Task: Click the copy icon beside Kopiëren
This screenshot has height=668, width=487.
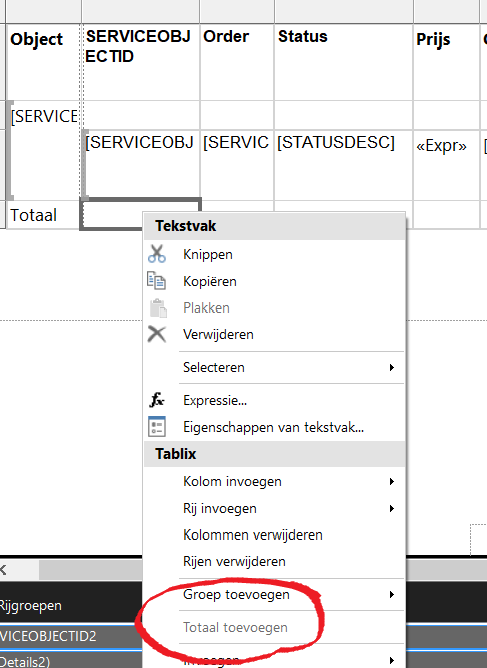Action: 157,281
